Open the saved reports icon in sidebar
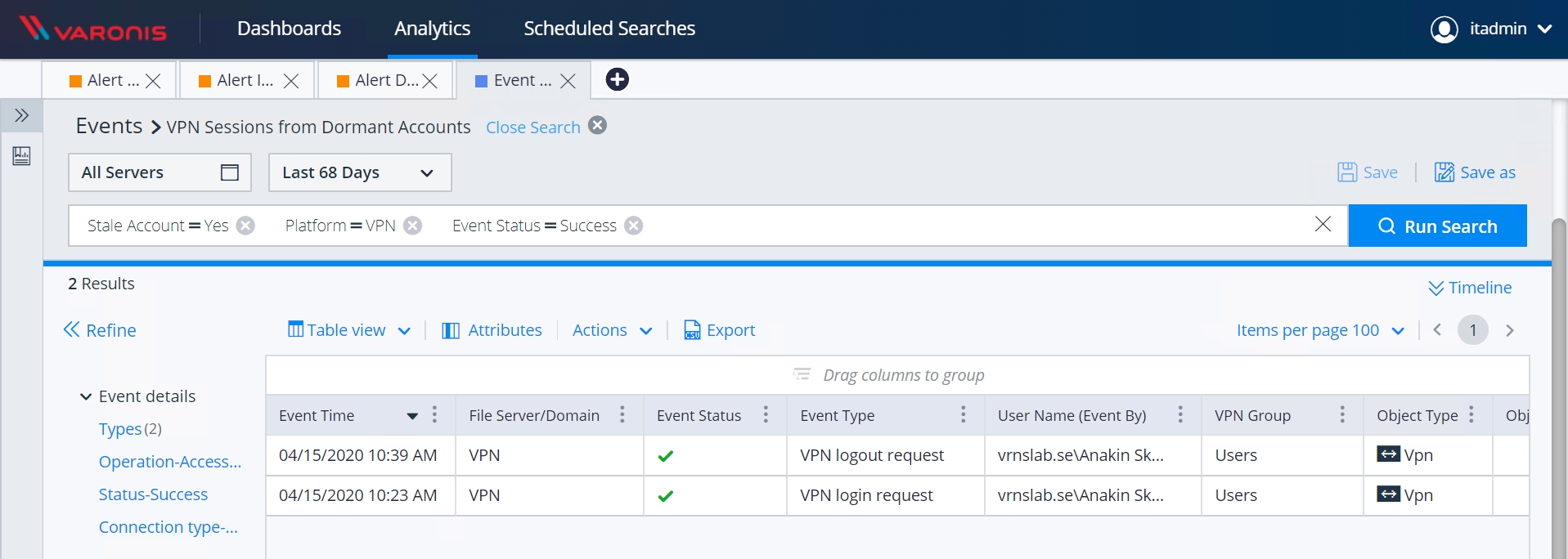Screen dimensions: 1568x559 [22, 155]
